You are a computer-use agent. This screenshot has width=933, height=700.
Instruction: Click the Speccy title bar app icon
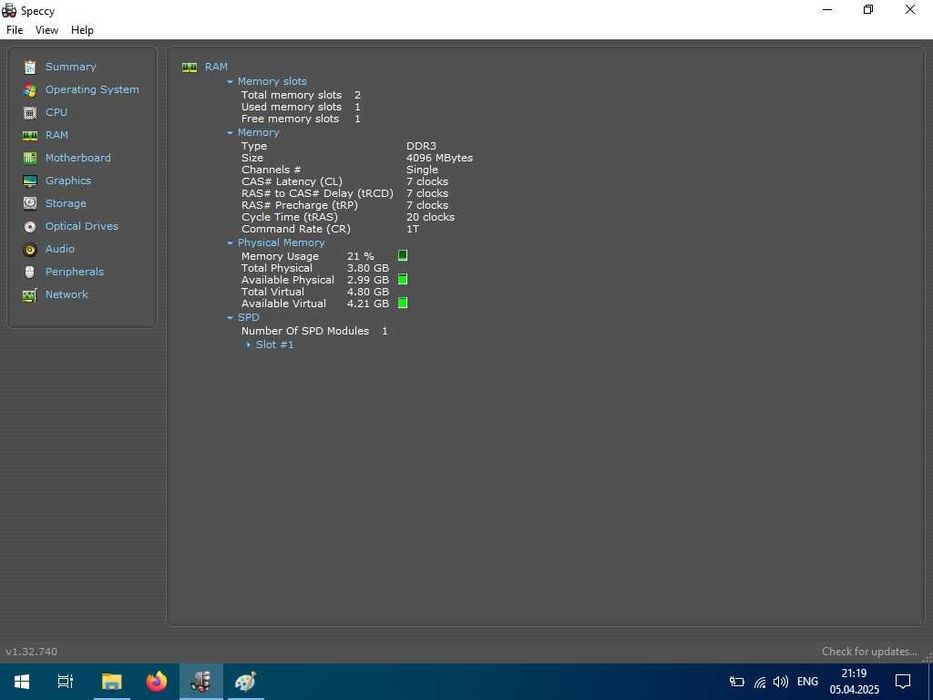[x=9, y=10]
